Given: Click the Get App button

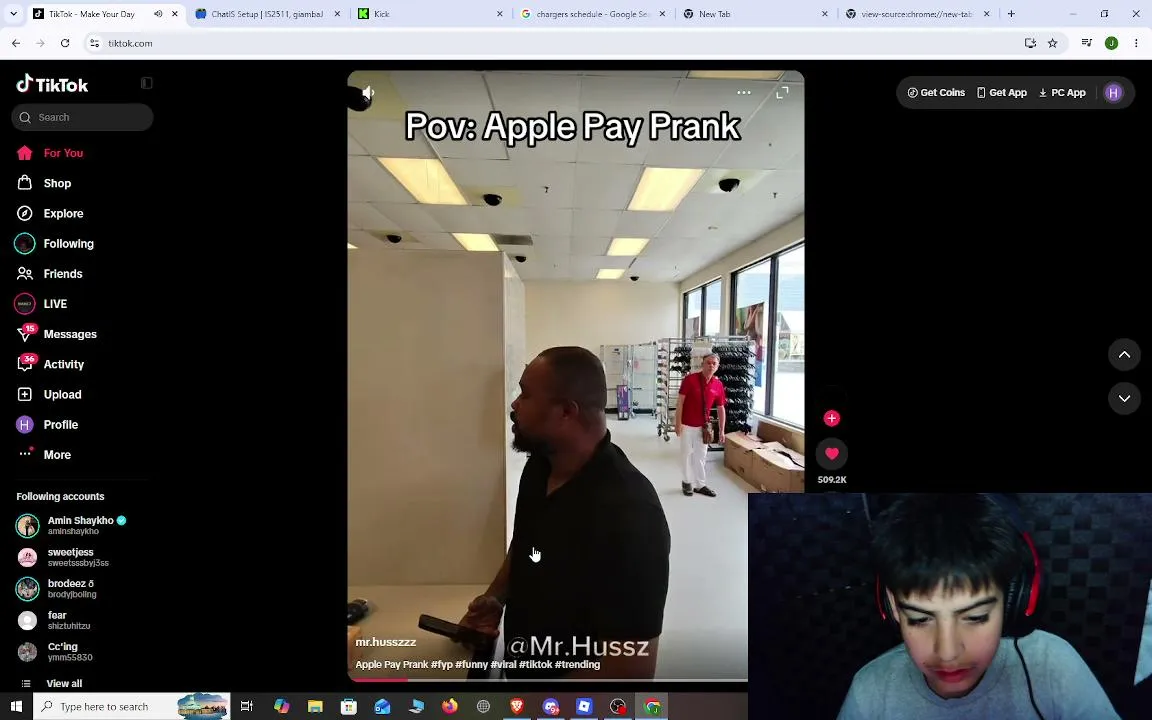Looking at the screenshot, I should pyautogui.click(x=1001, y=93).
